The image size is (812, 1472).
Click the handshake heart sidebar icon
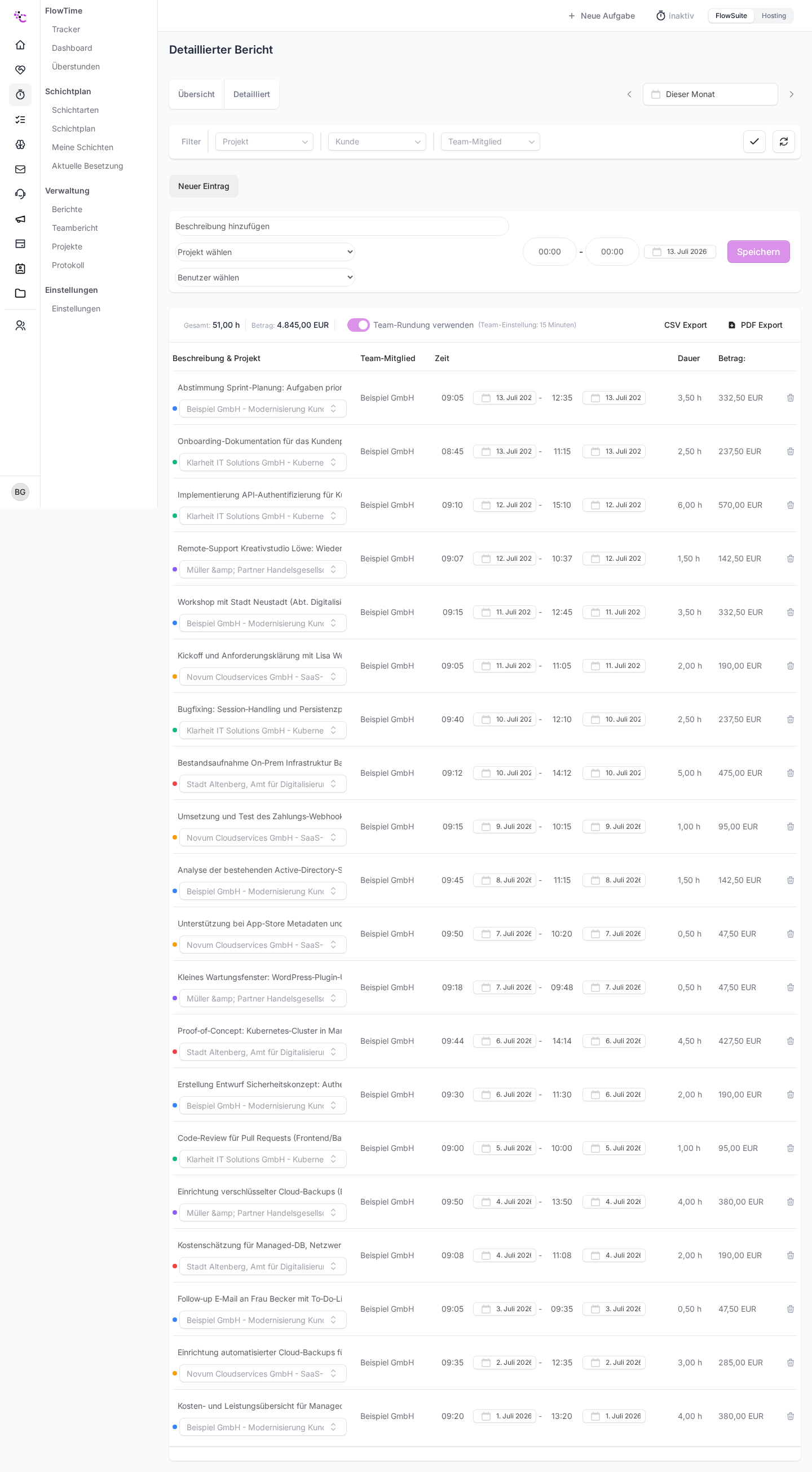point(20,70)
